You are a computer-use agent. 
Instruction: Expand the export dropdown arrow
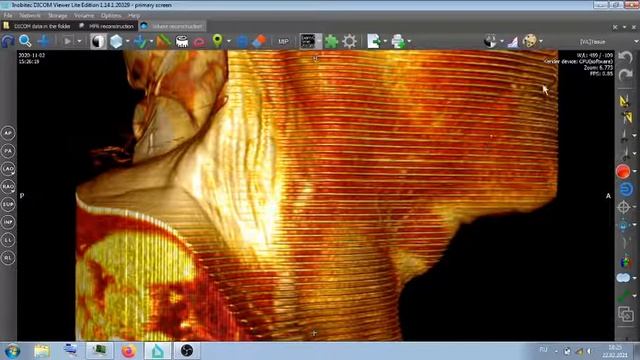pyautogui.click(x=385, y=41)
